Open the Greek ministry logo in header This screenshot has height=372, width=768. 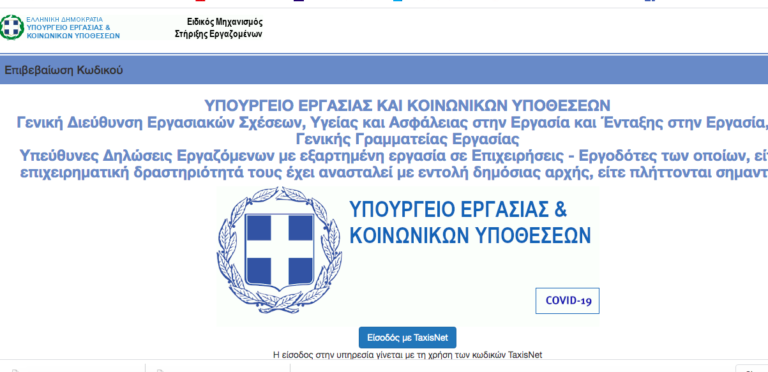12,27
